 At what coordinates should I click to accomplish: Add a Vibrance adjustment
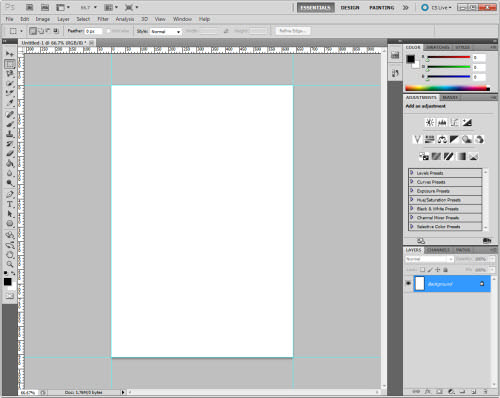pos(417,139)
